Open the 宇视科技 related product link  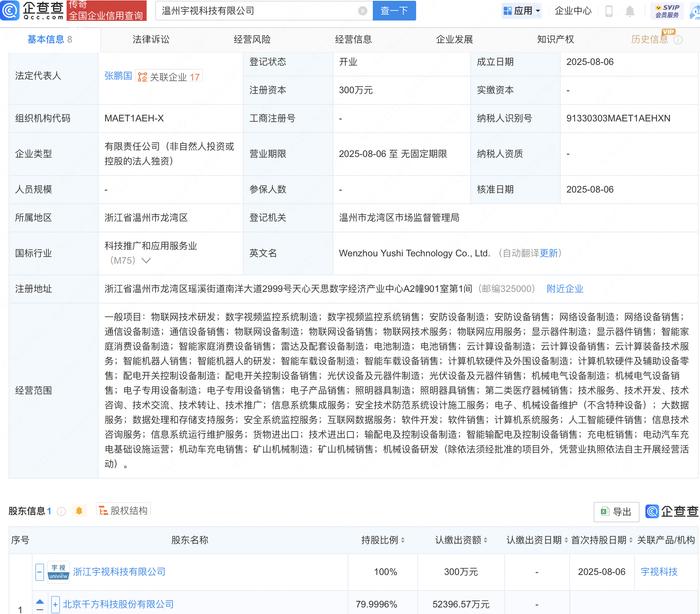pos(659,572)
